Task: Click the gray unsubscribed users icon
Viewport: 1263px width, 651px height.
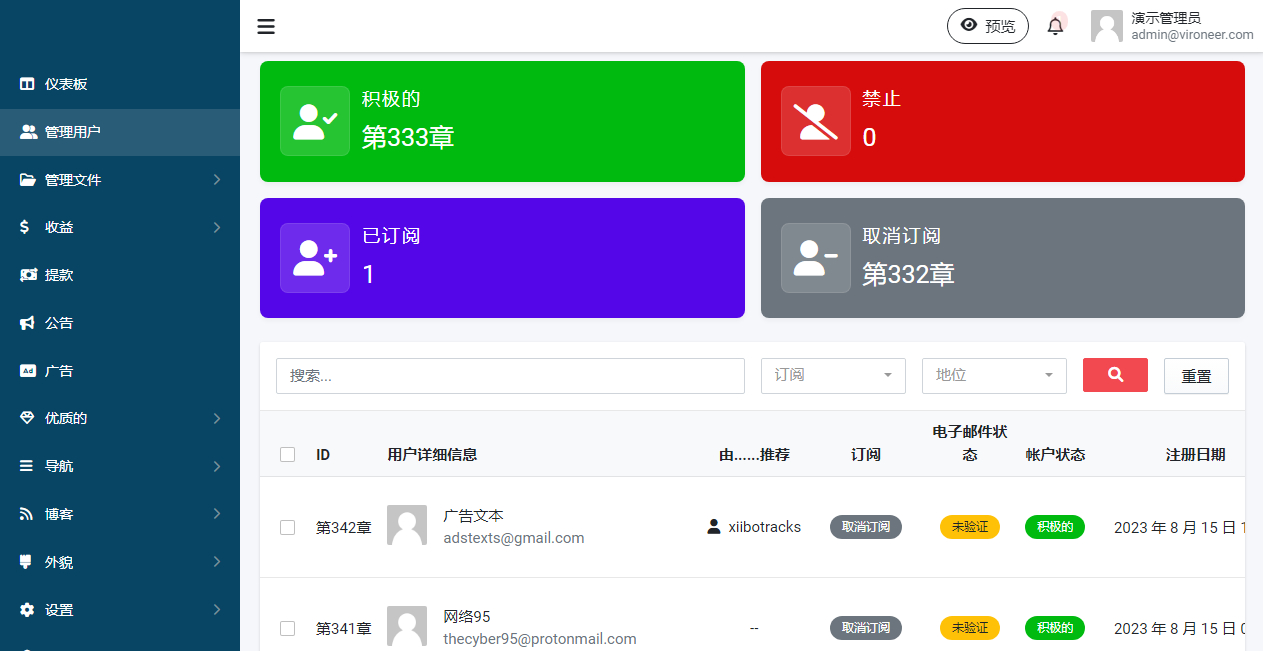Action: click(x=816, y=258)
